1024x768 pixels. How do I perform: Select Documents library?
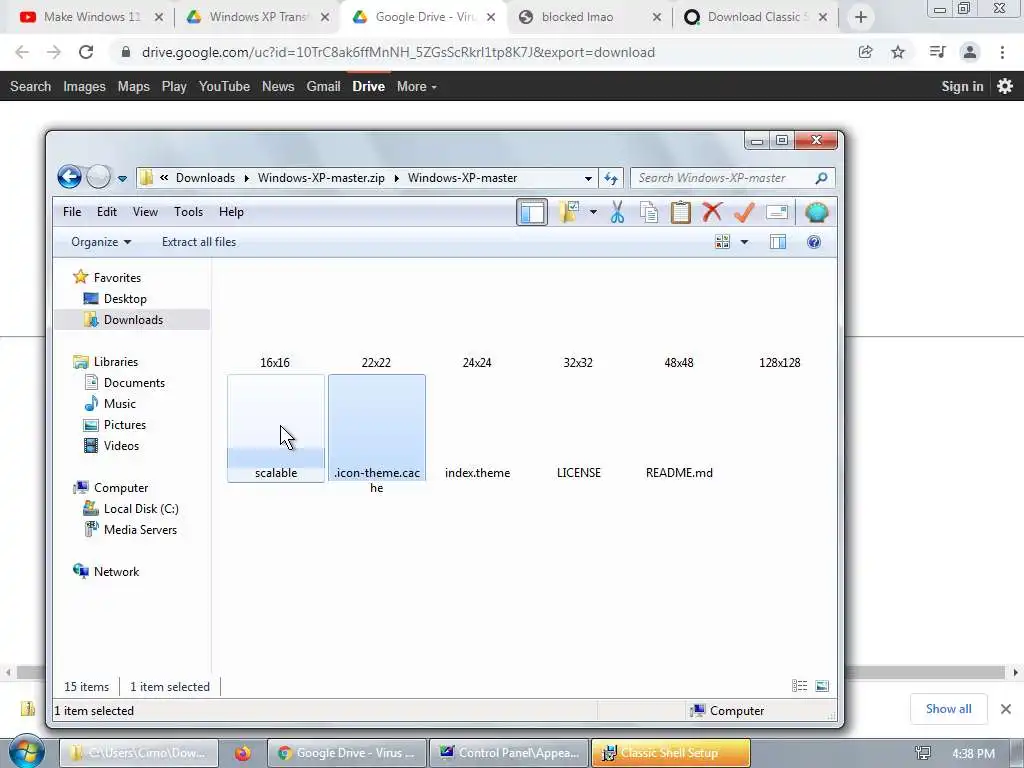[x=134, y=383]
